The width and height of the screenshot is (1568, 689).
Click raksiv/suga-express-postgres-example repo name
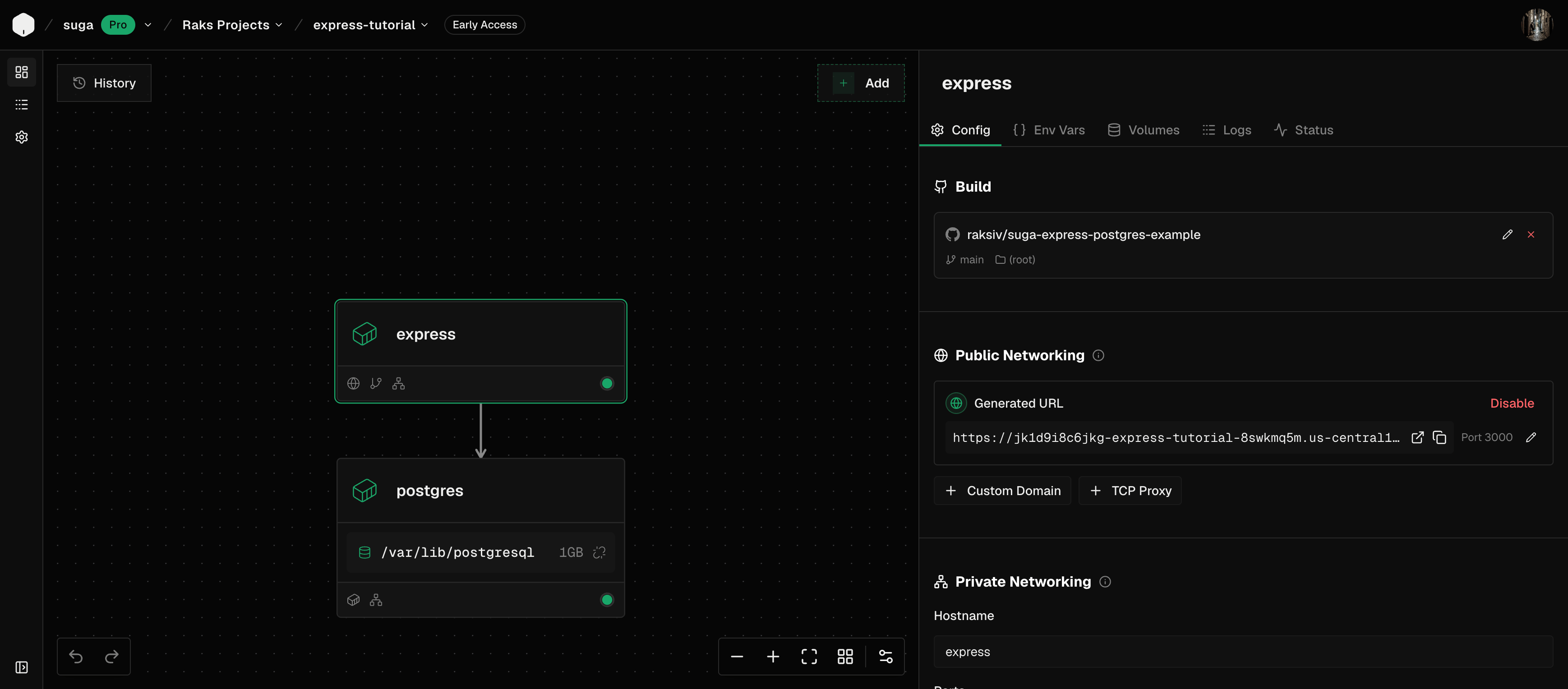pyautogui.click(x=1084, y=234)
